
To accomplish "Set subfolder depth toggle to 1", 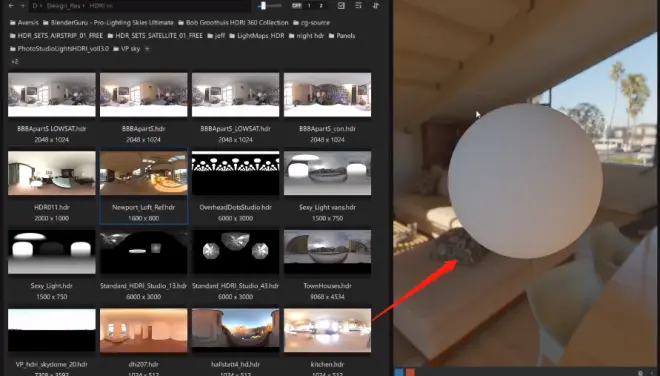I will click(x=309, y=5).
